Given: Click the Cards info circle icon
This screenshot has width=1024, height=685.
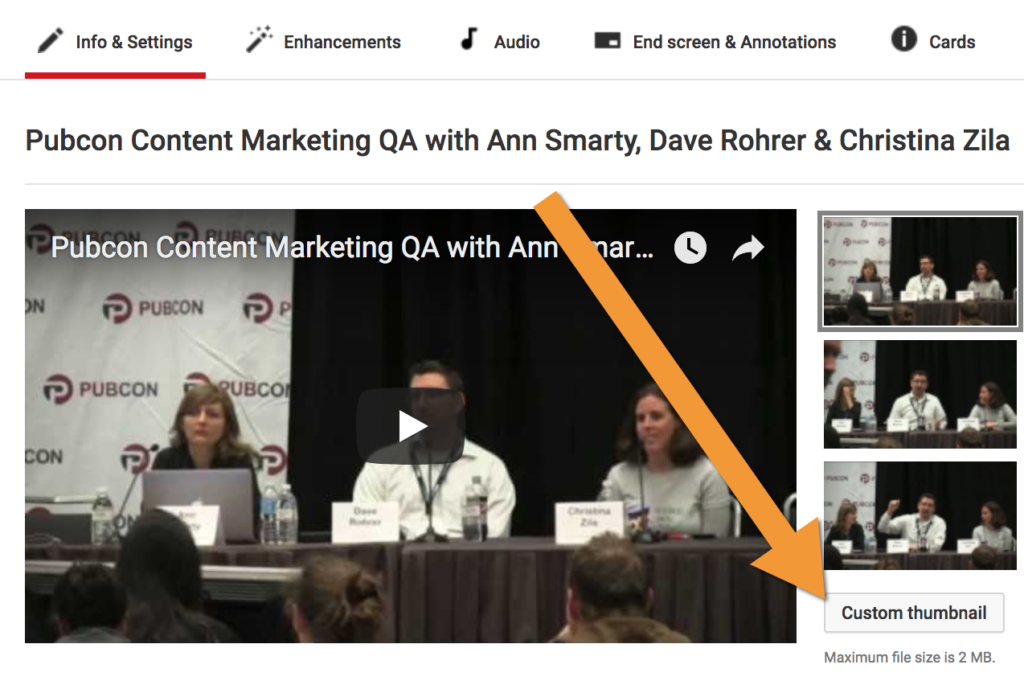Looking at the screenshot, I should (904, 39).
